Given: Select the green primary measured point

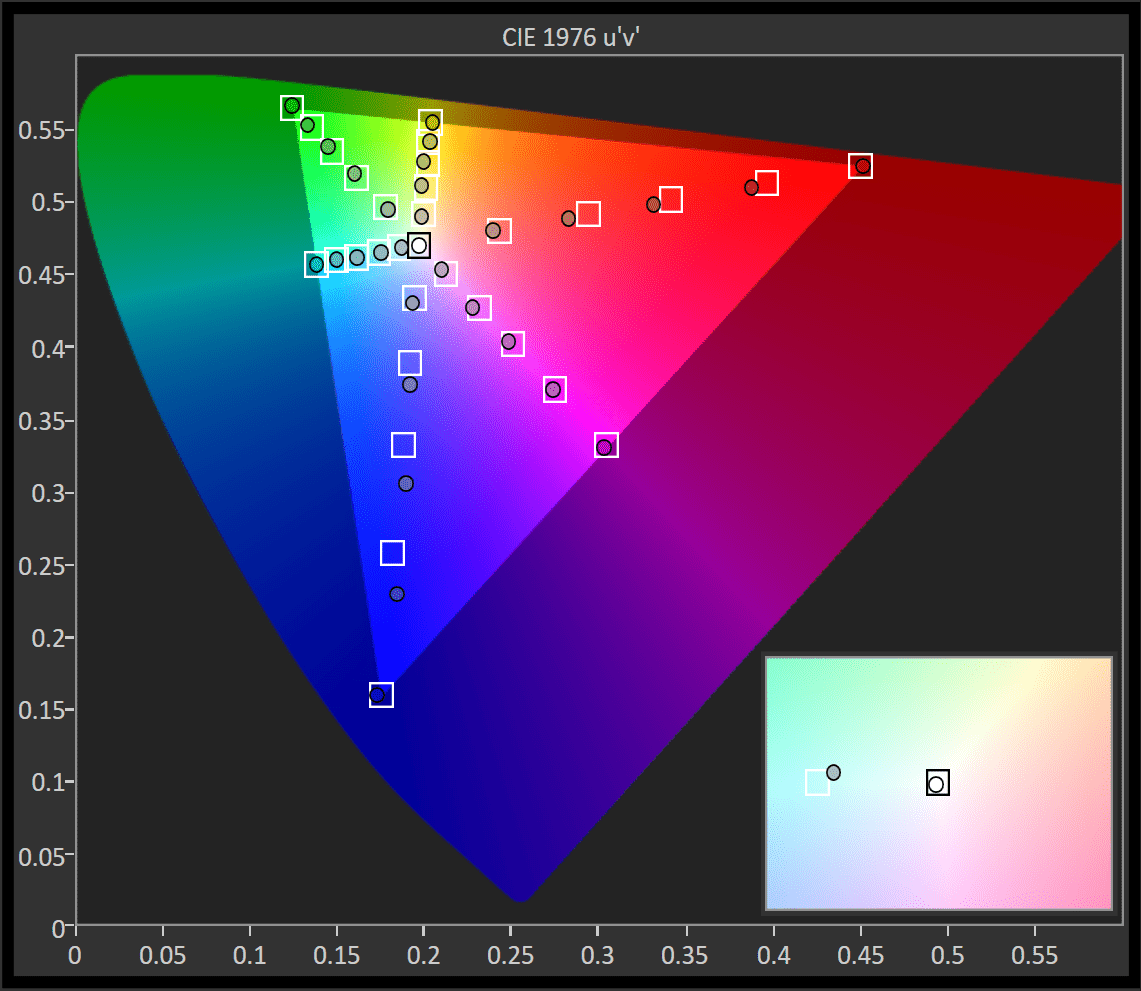Looking at the screenshot, I should [292, 106].
